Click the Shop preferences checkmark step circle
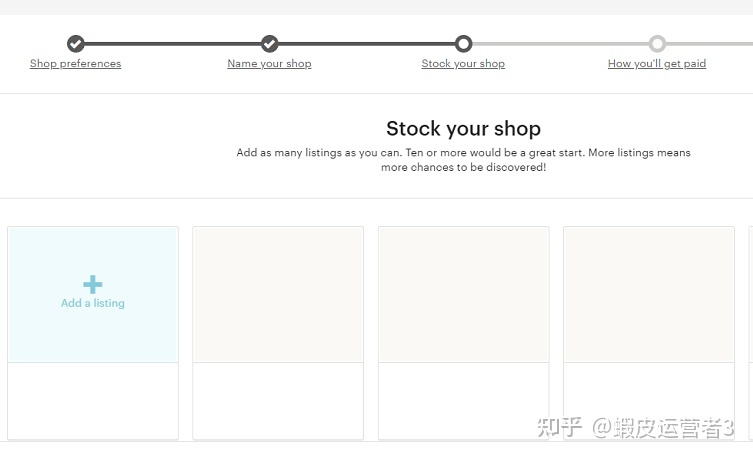 [x=75, y=44]
